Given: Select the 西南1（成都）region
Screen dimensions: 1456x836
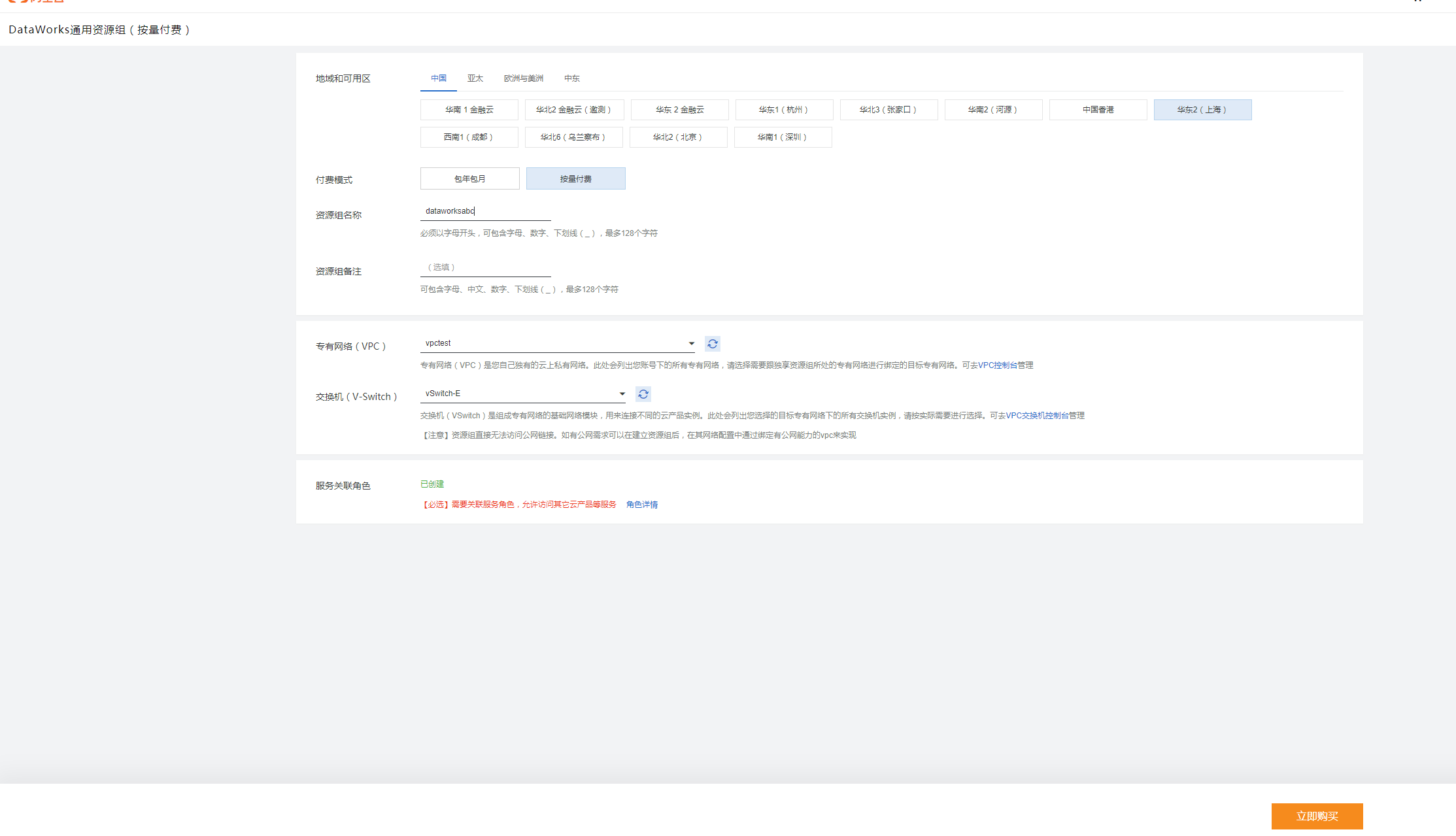Looking at the screenshot, I should pyautogui.click(x=469, y=137).
